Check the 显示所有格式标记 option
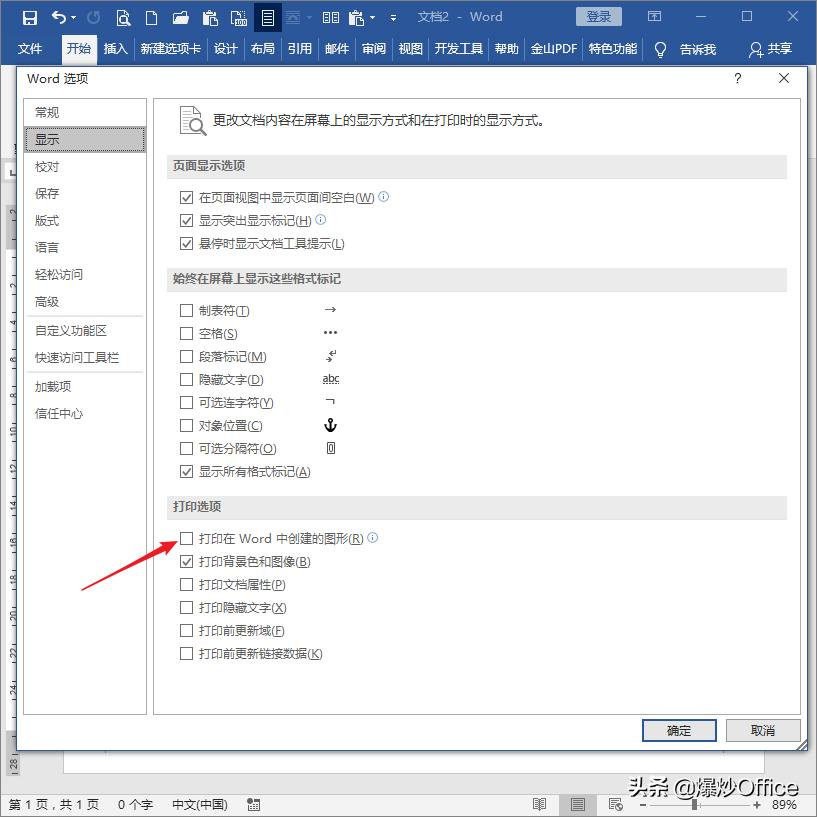Viewport: 817px width, 817px height. pos(186,471)
